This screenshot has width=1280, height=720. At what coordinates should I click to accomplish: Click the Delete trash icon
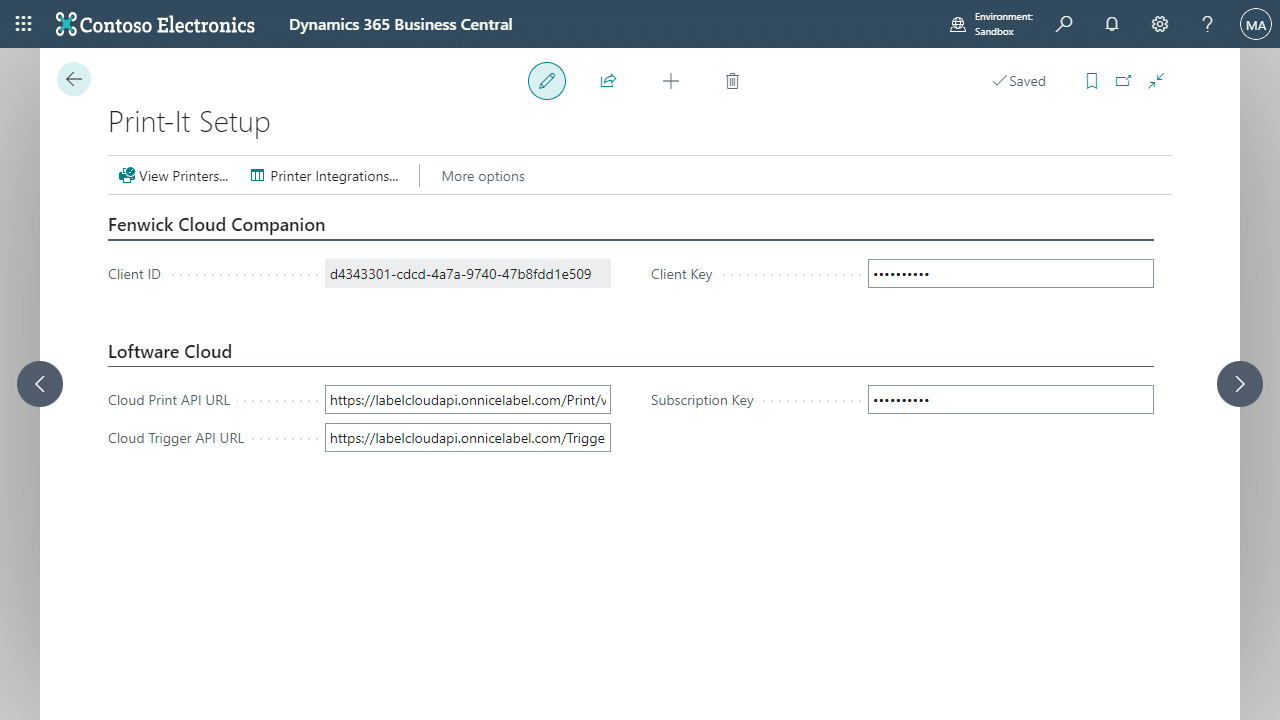tap(732, 81)
